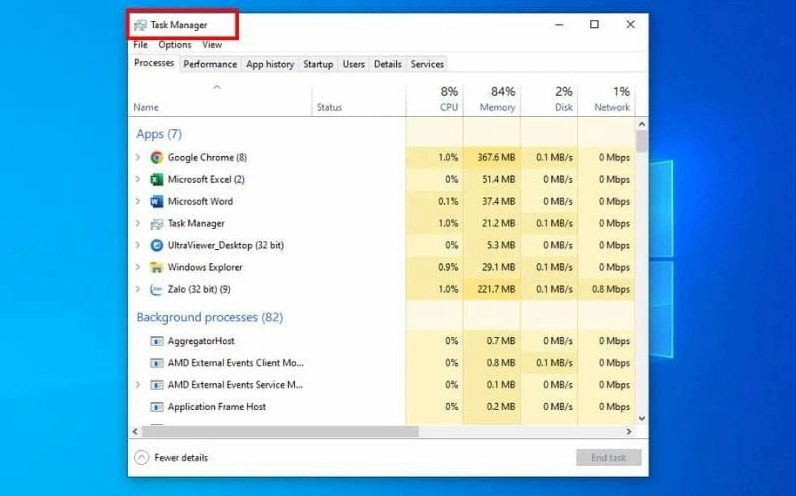Sort by the Network column header
This screenshot has height=496, width=796.
pyautogui.click(x=606, y=100)
